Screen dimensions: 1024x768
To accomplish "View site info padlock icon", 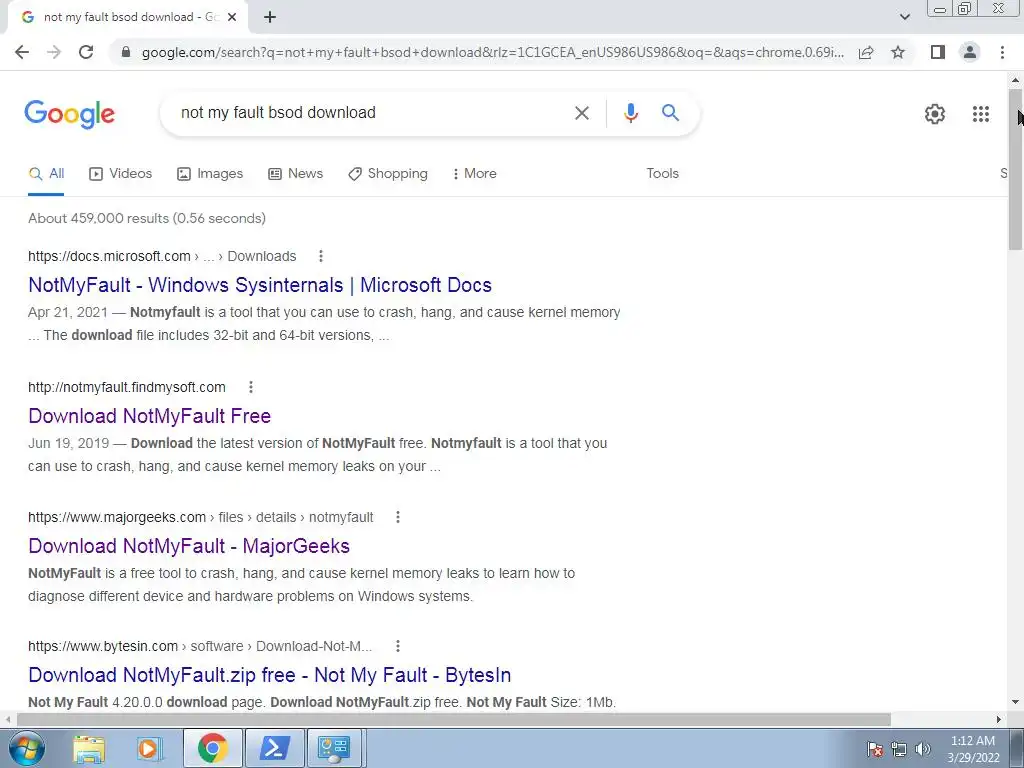I will tap(126, 52).
